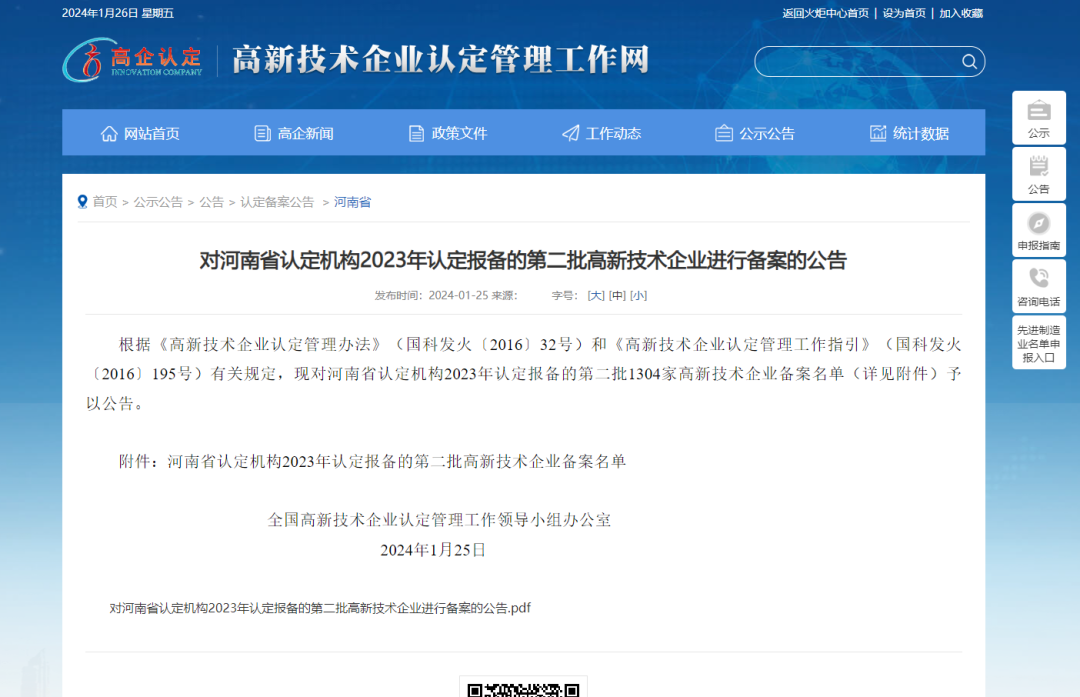Open the 统计数据 menu item
This screenshot has height=697, width=1080.
909,134
